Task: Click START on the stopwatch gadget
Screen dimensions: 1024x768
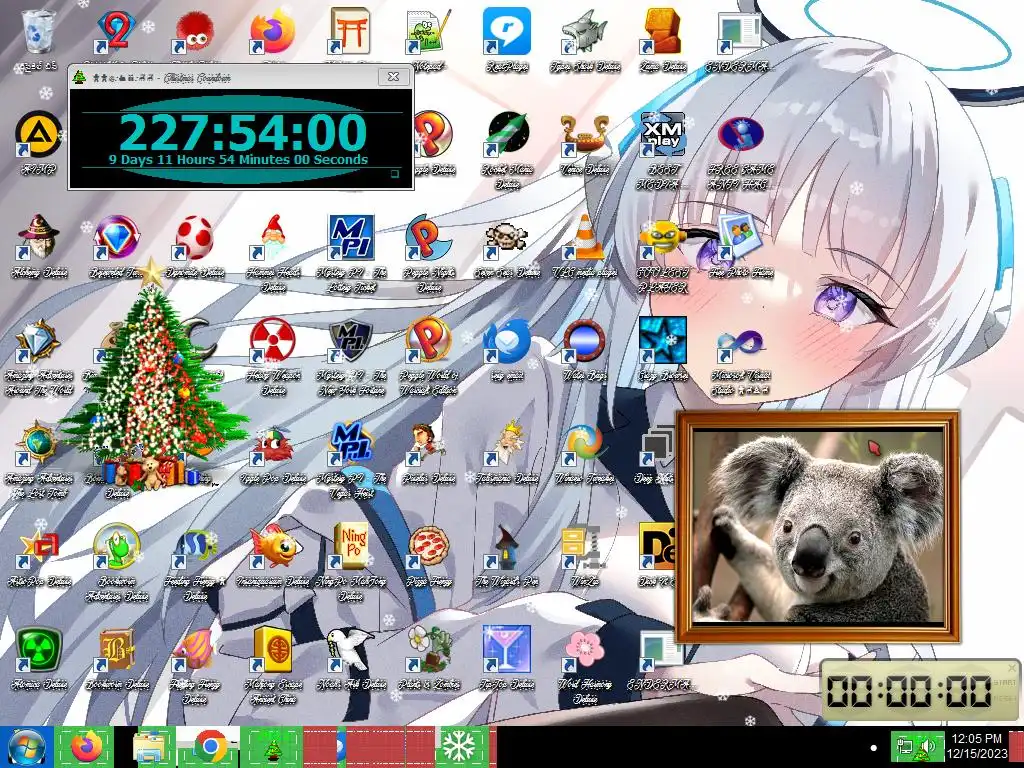Action: (1004, 682)
